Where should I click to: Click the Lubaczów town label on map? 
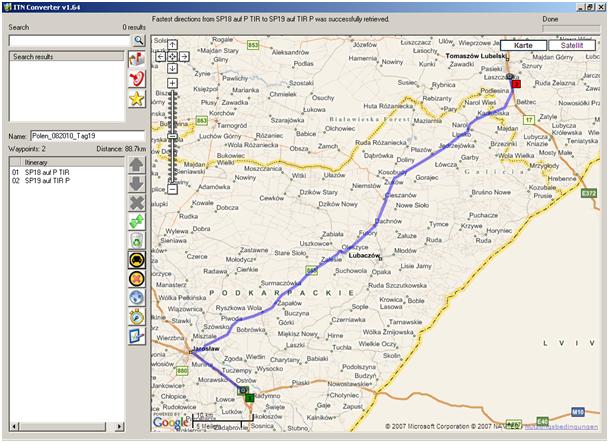pos(364,255)
